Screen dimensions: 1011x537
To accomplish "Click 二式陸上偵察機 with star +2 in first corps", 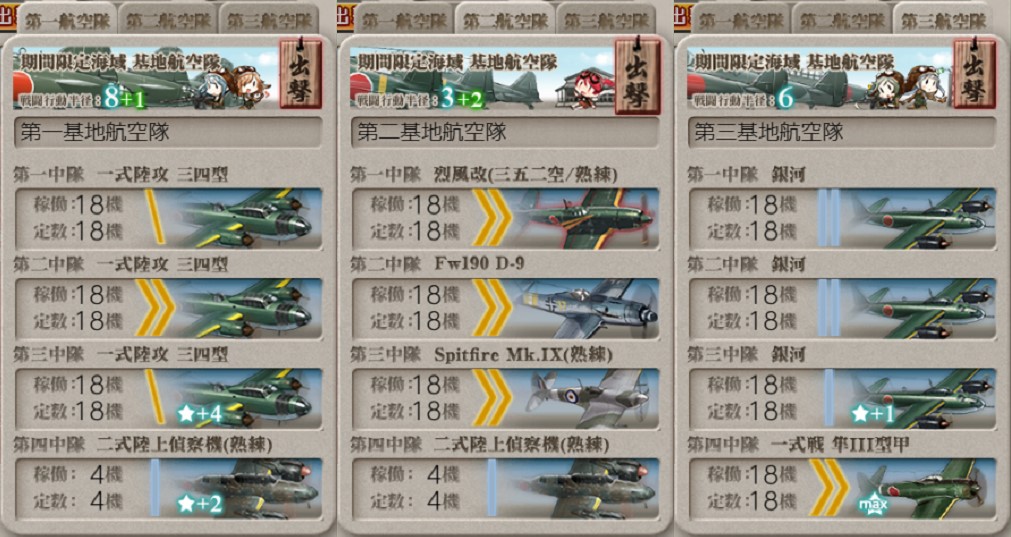I will [168, 489].
